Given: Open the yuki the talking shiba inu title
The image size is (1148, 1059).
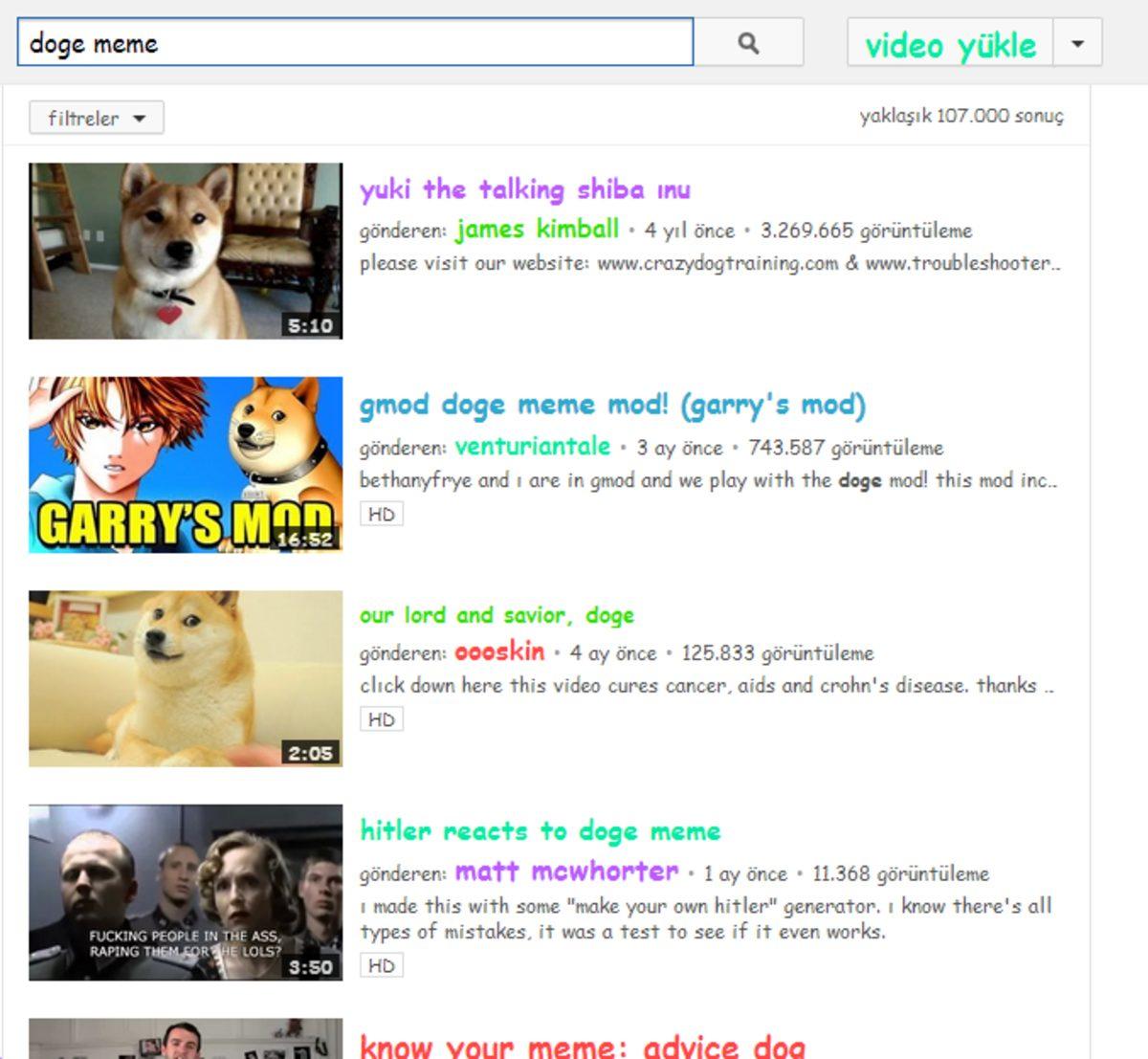Looking at the screenshot, I should [x=524, y=189].
